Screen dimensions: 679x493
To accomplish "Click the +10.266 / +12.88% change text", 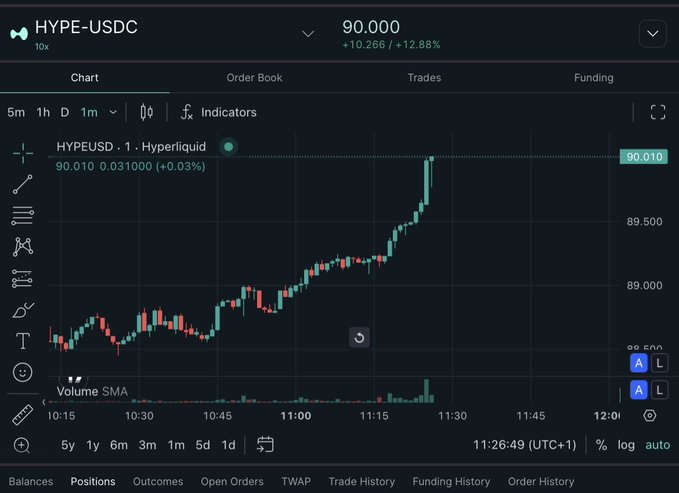I will pos(391,45).
